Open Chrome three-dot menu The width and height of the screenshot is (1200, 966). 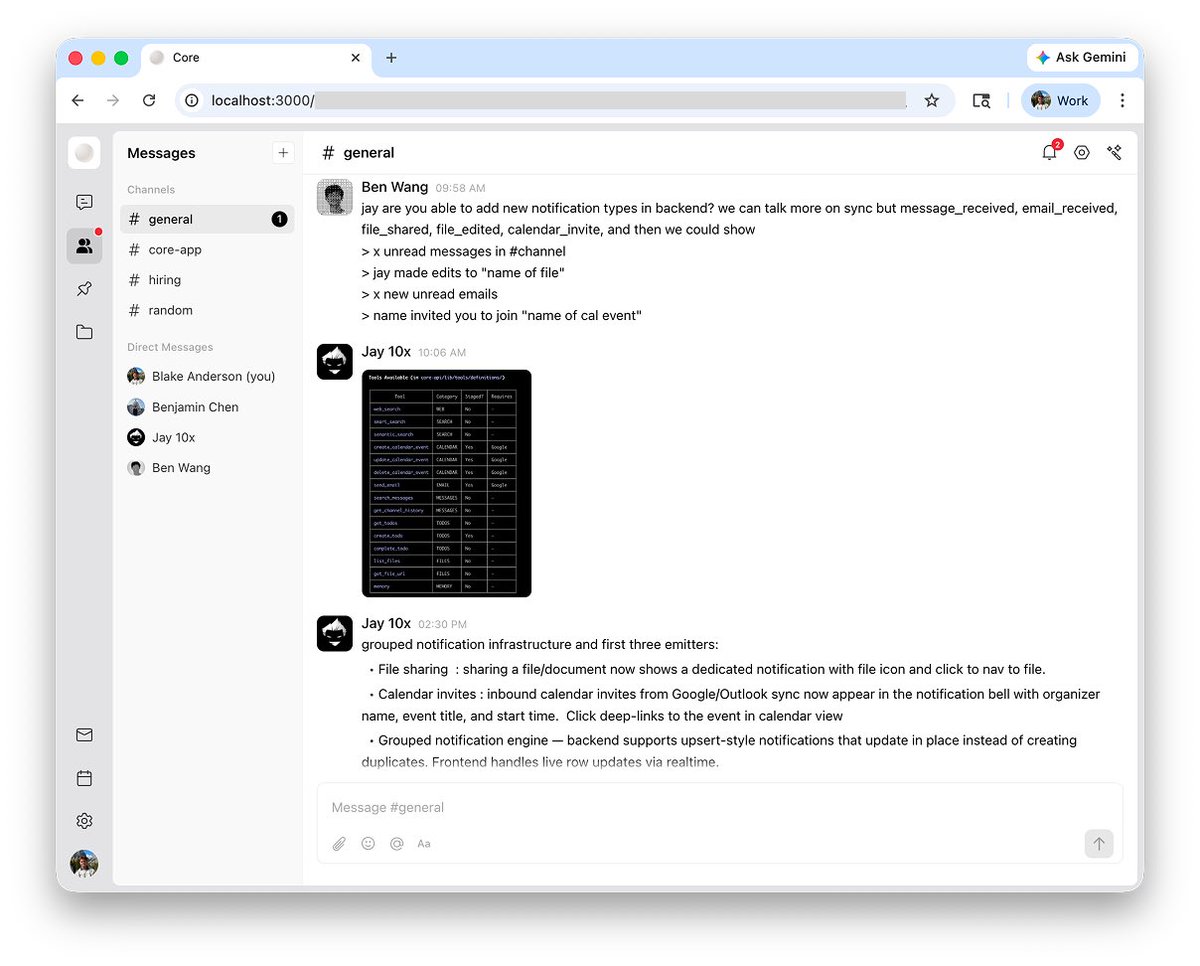coord(1122,100)
